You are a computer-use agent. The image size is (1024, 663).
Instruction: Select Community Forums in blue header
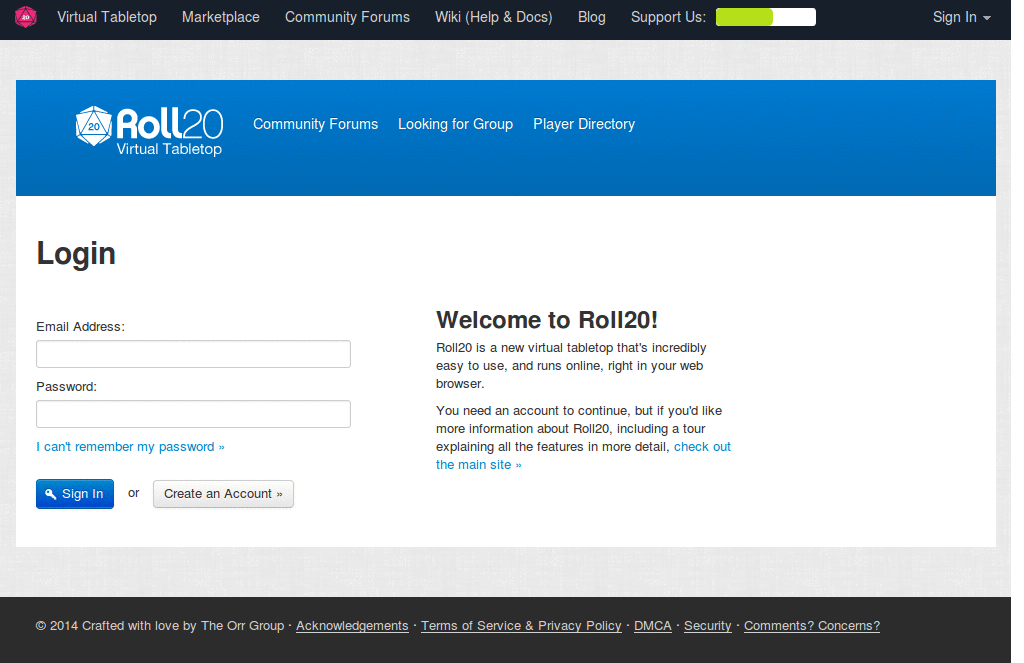(x=315, y=124)
